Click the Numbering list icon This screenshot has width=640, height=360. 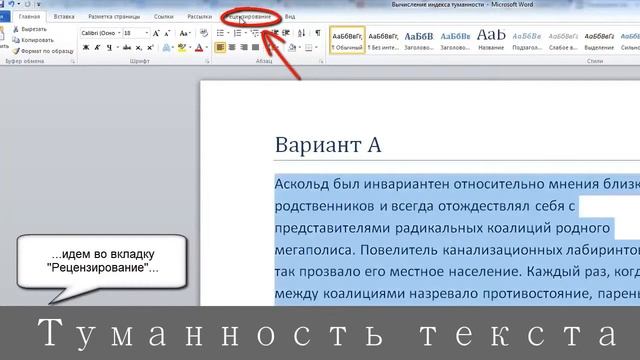click(x=237, y=33)
